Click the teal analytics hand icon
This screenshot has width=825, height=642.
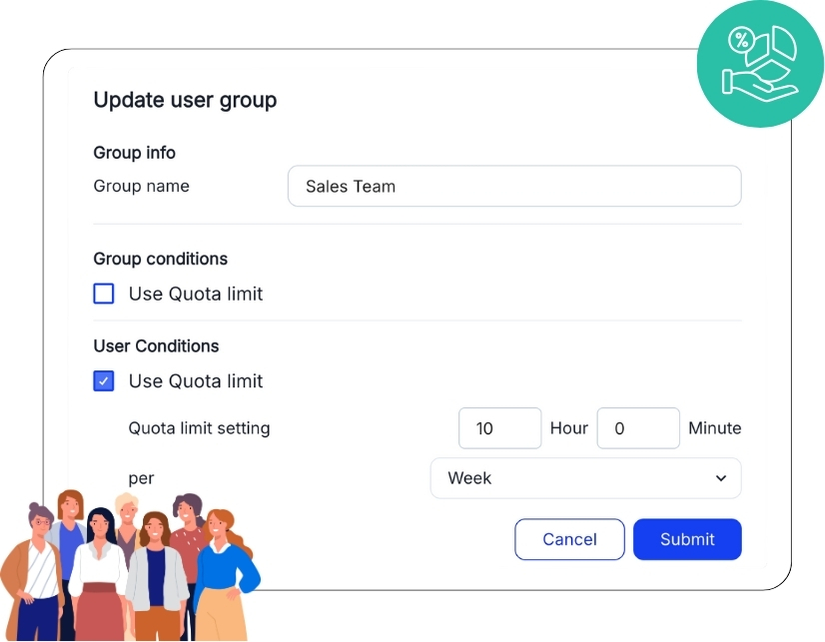pos(760,64)
